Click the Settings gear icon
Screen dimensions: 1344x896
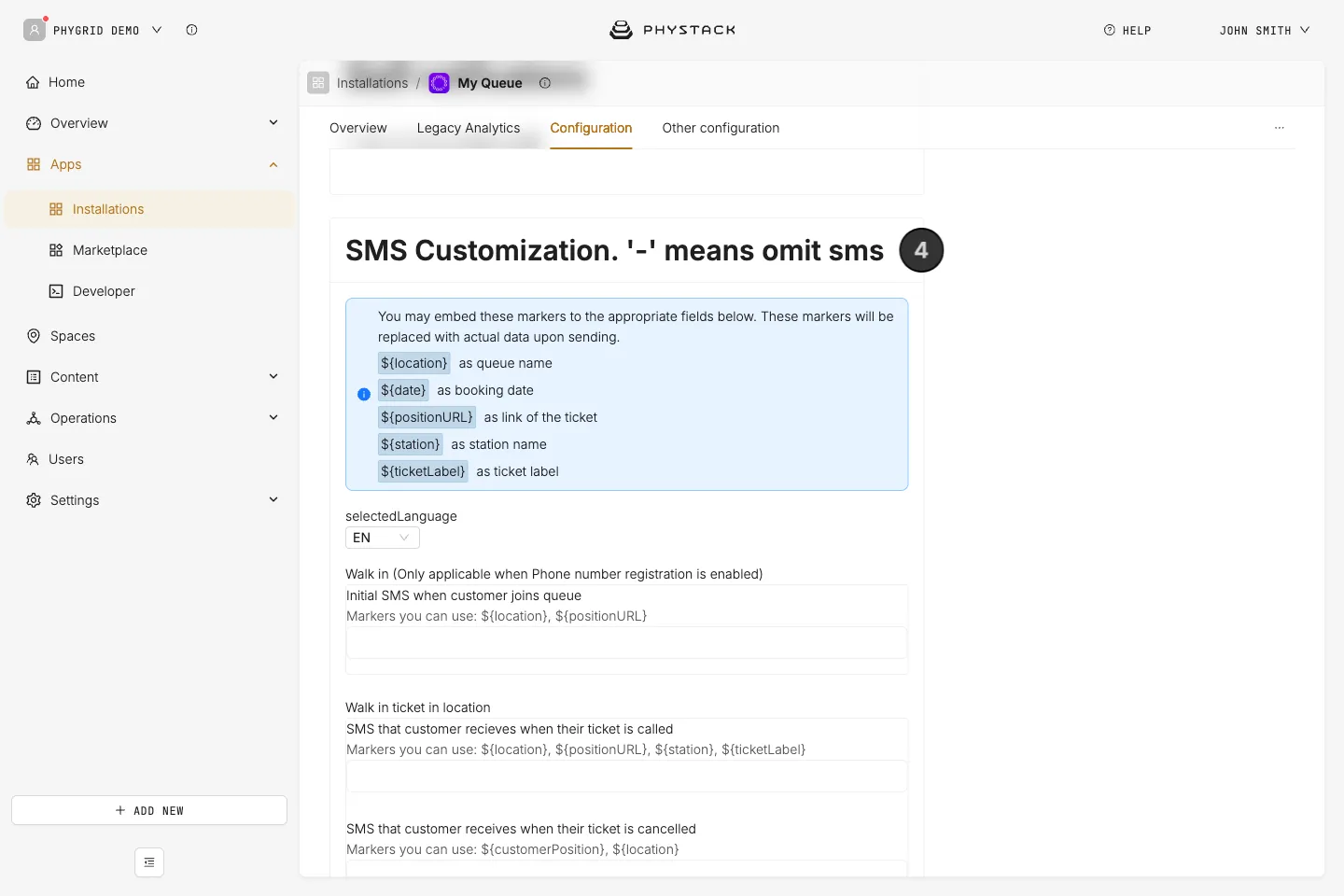point(34,500)
